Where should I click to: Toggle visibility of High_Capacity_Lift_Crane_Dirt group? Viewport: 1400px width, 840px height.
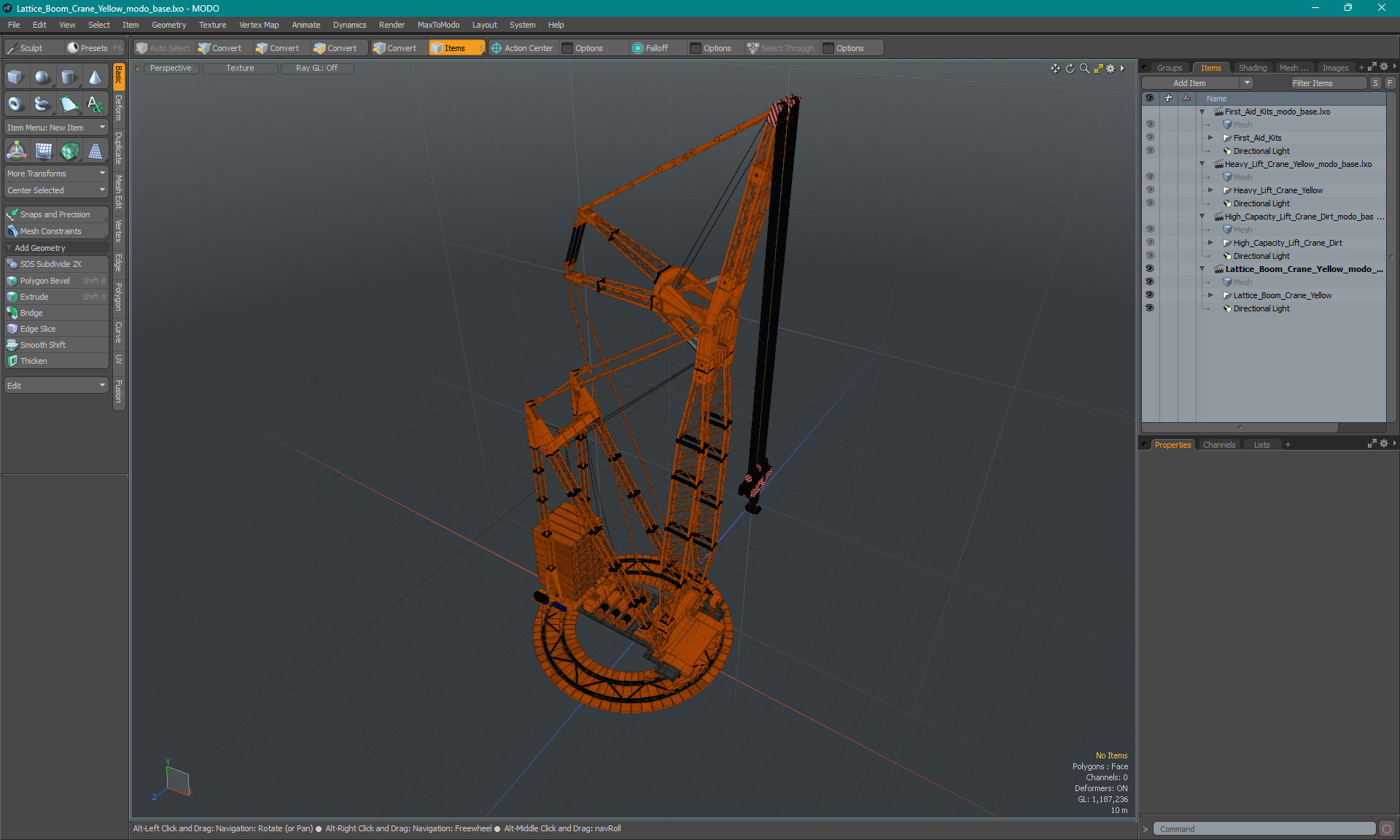pyautogui.click(x=1150, y=243)
